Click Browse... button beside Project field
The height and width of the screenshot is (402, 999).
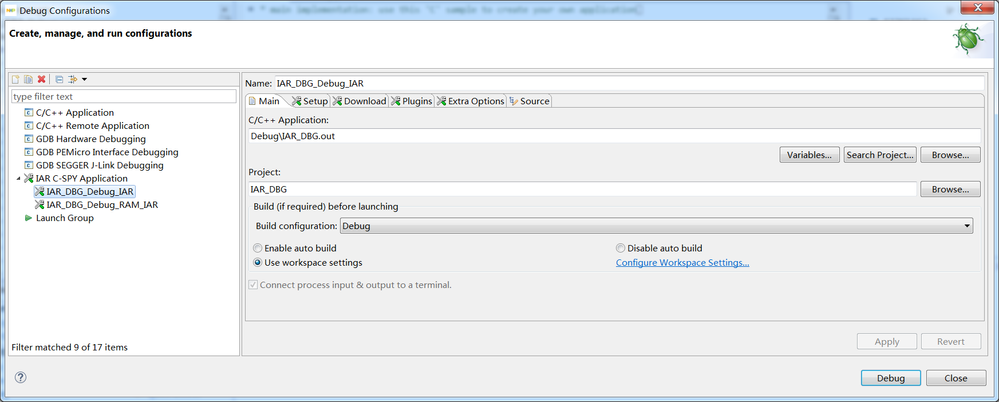coord(950,189)
